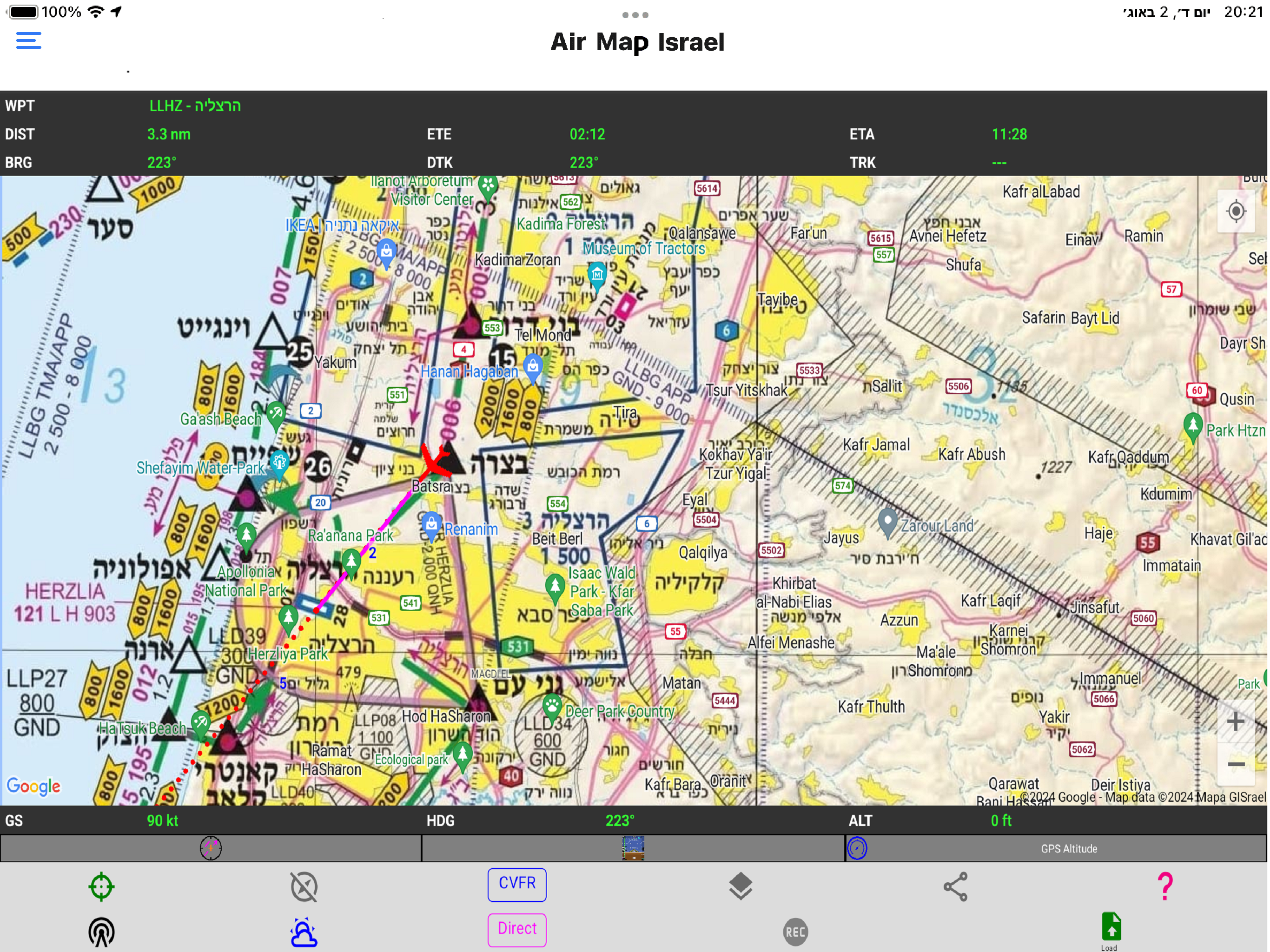Tap the green GPS crosshair icon
The height and width of the screenshot is (952, 1270).
coord(102,886)
